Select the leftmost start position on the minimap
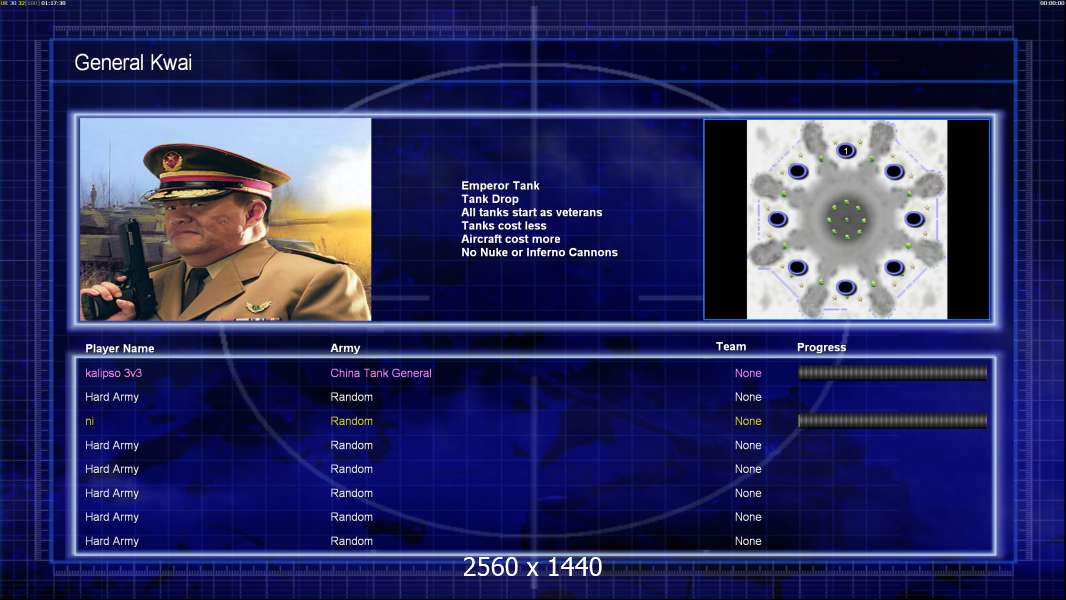 click(778, 219)
